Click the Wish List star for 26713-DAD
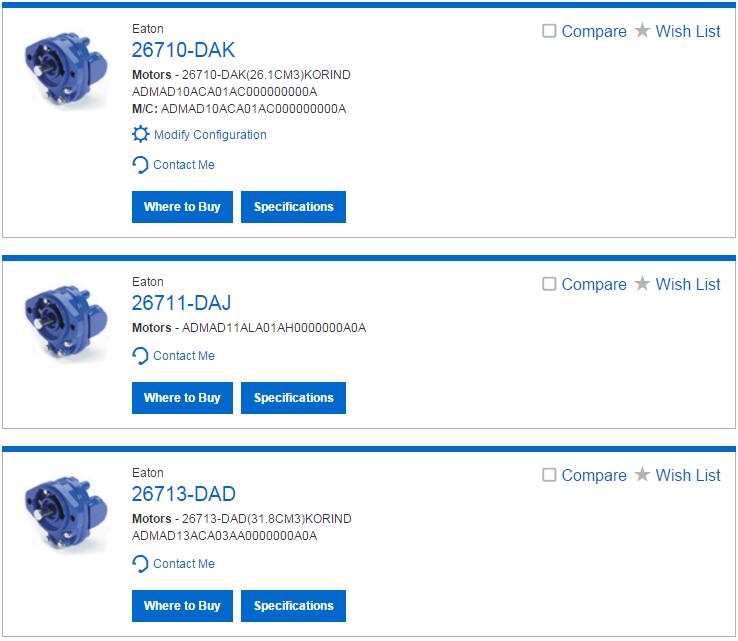 coord(642,474)
